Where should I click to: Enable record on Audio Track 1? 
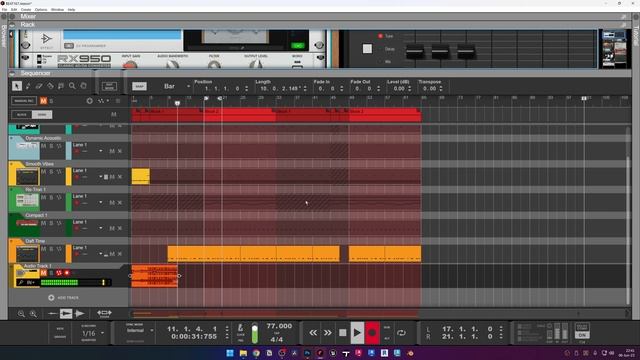tap(67, 273)
